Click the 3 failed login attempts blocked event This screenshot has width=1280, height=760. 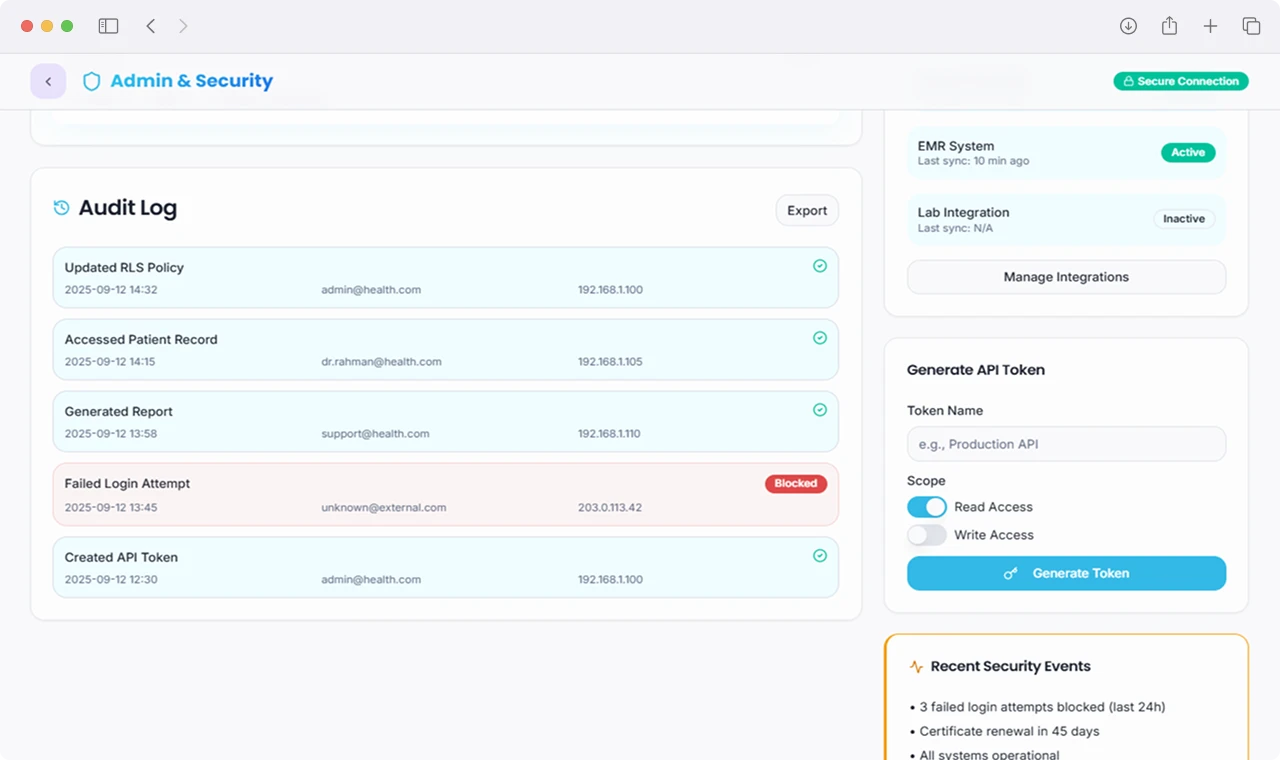point(1043,707)
